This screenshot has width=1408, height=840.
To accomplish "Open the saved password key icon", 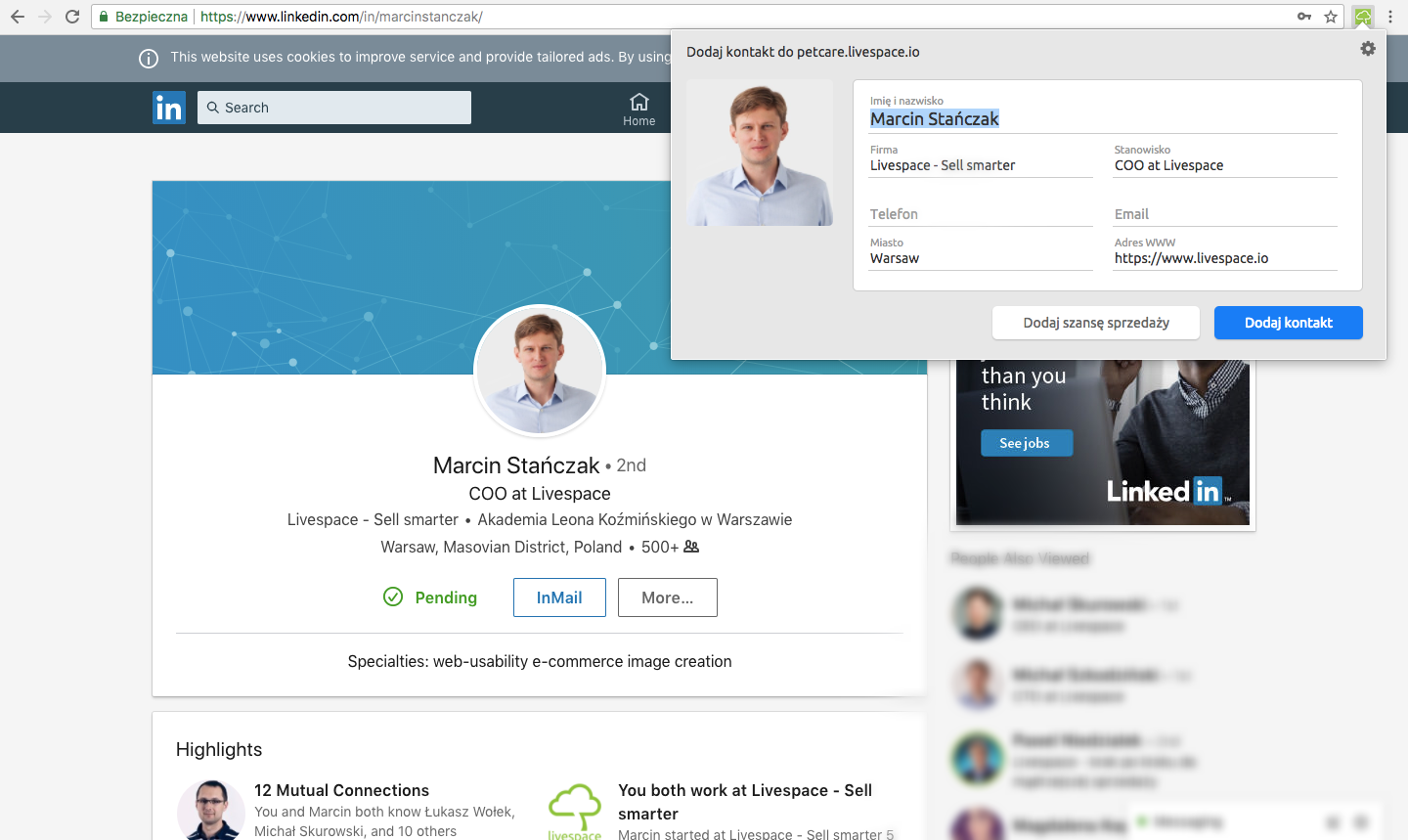I will pos(1304,17).
